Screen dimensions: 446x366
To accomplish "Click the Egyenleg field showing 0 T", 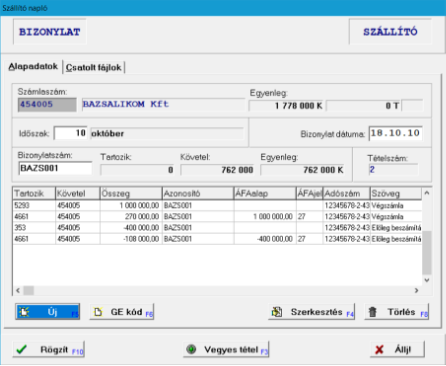I will pyautogui.click(x=363, y=106).
